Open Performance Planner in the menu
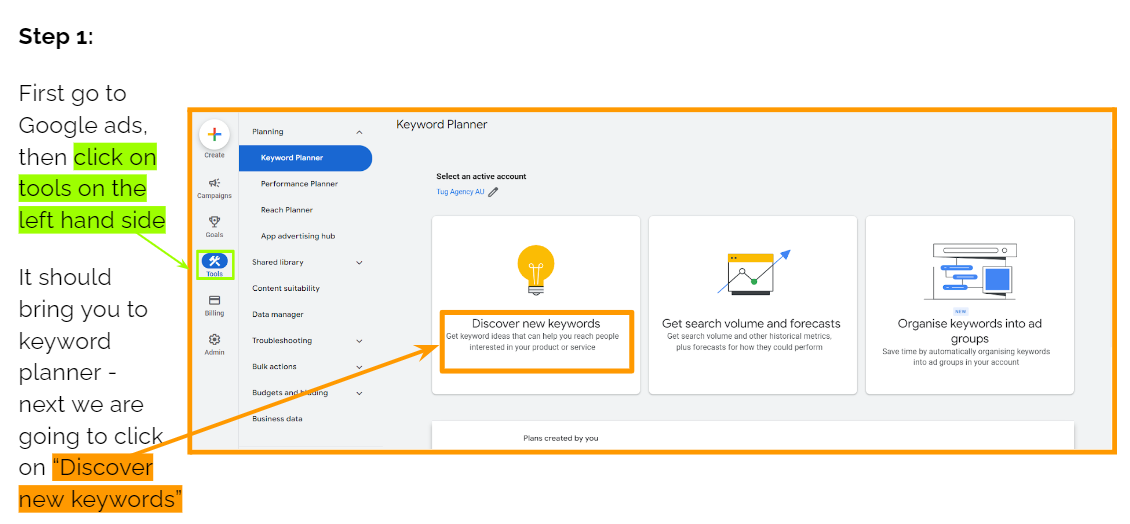1130x524 pixels. click(299, 184)
